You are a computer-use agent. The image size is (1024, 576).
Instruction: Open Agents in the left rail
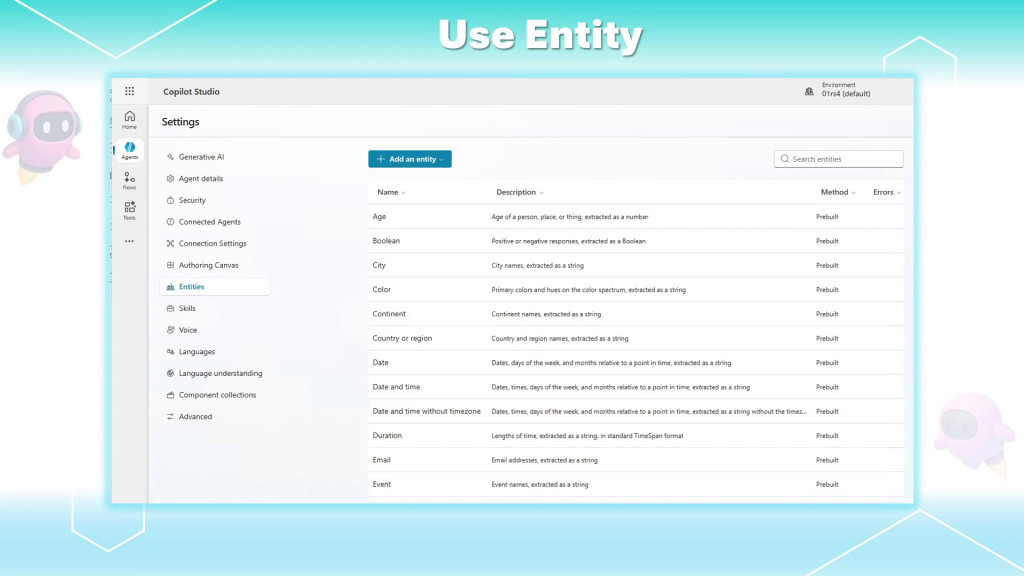(x=129, y=150)
